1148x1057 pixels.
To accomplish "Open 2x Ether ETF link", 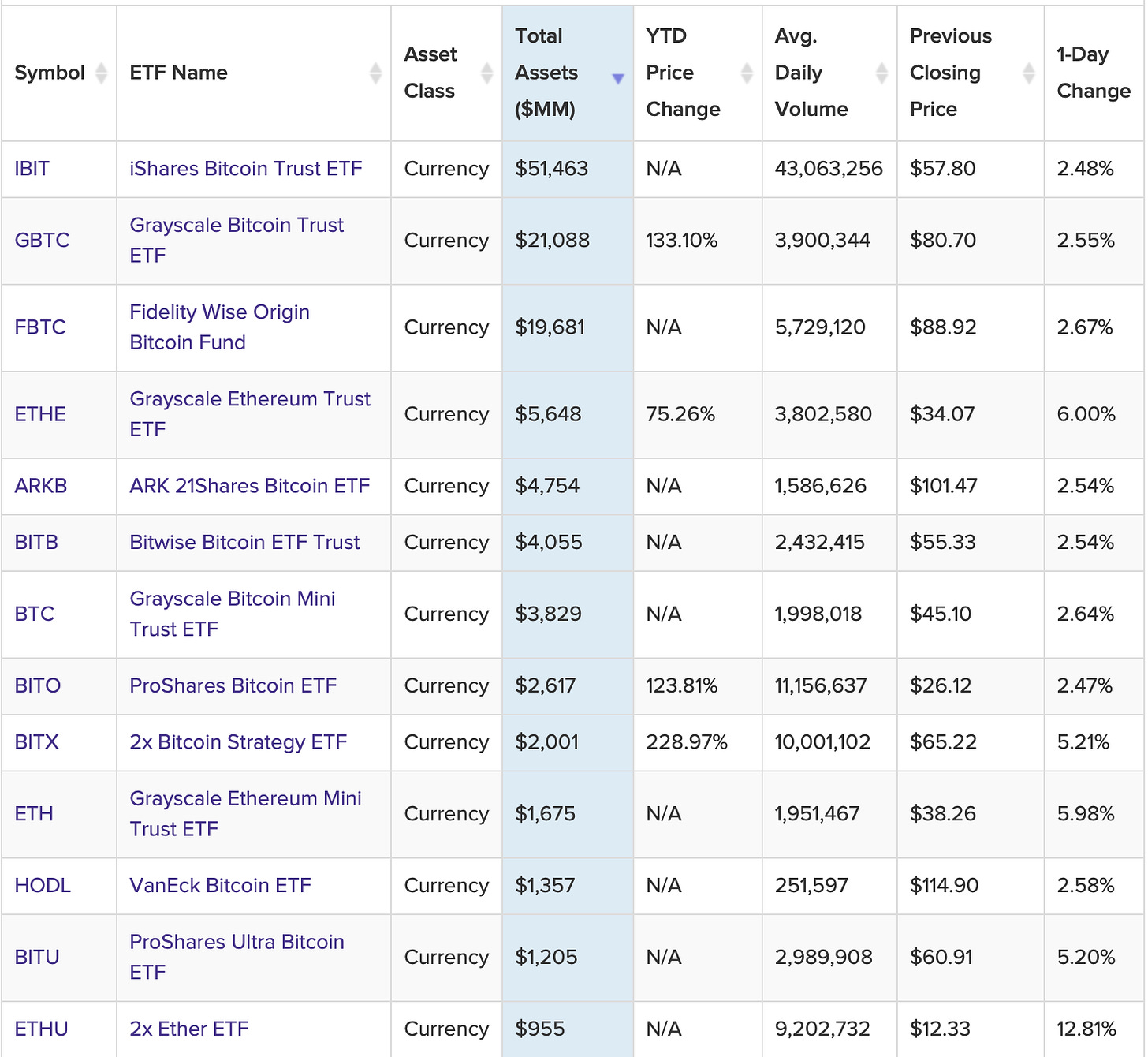I will [189, 1029].
